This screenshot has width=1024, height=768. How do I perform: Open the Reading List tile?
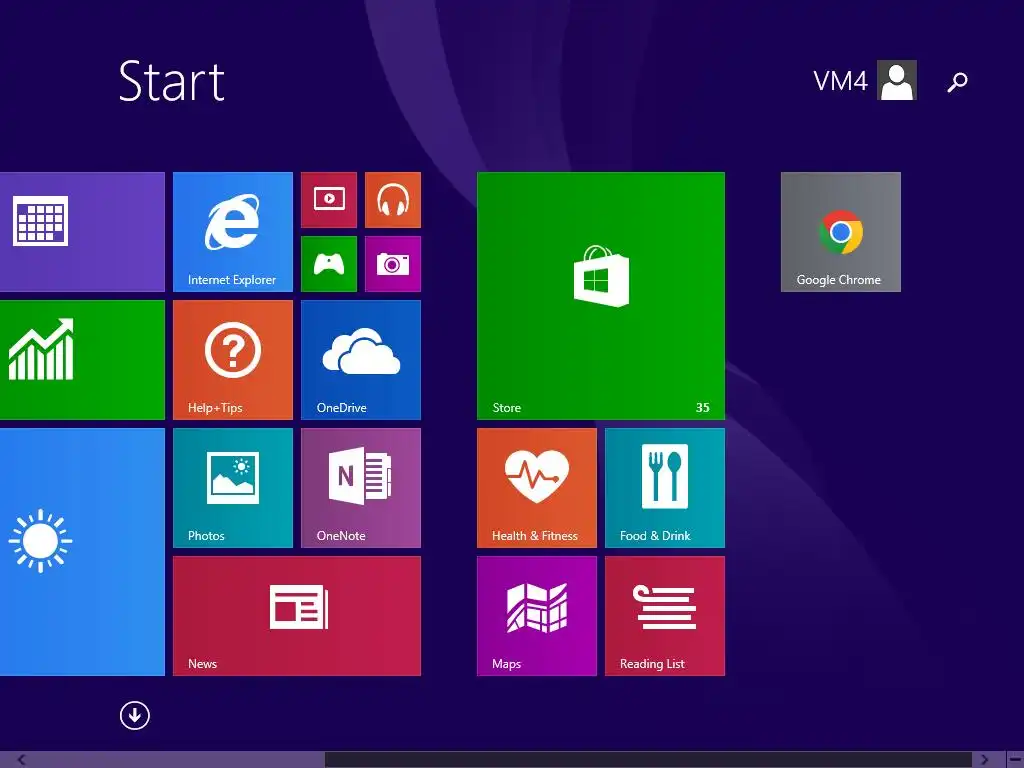pyautogui.click(x=665, y=616)
